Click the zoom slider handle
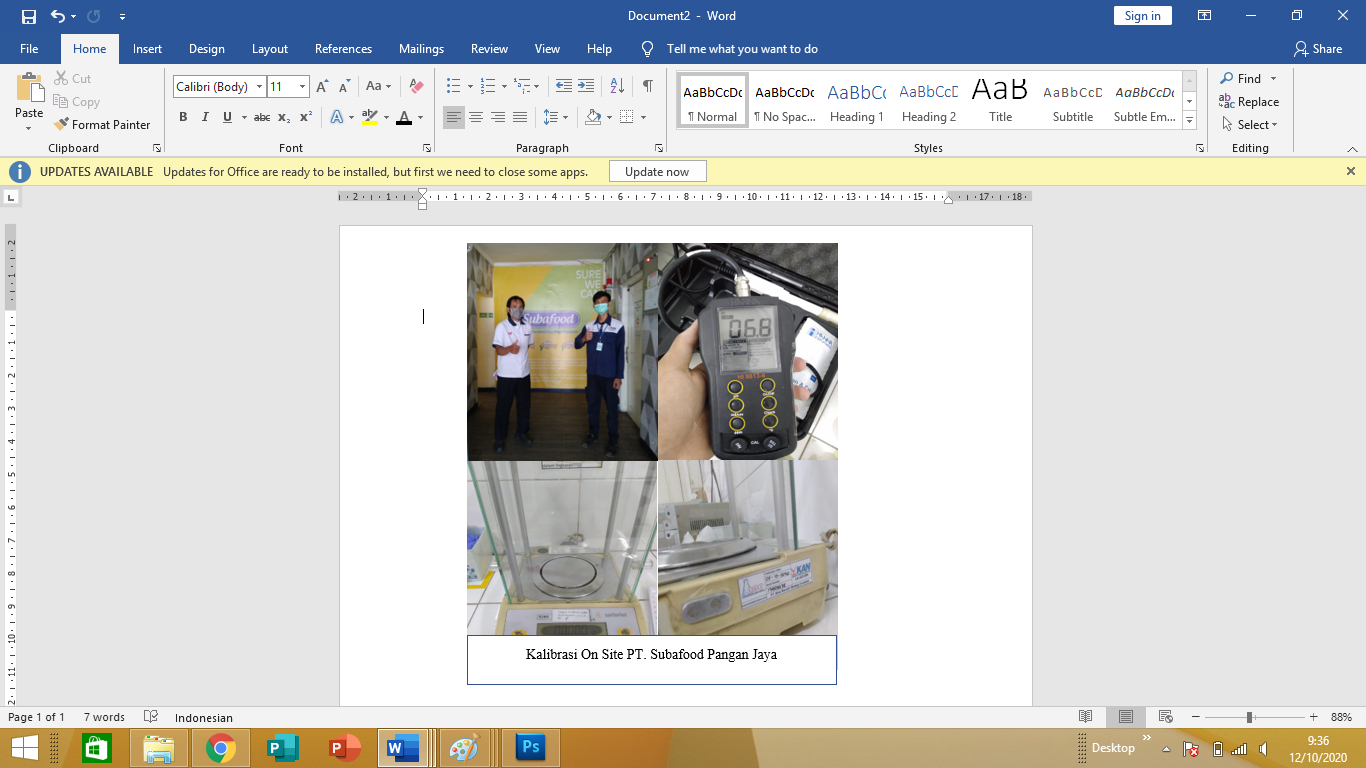Viewport: 1366px width, 768px height. (1249, 717)
